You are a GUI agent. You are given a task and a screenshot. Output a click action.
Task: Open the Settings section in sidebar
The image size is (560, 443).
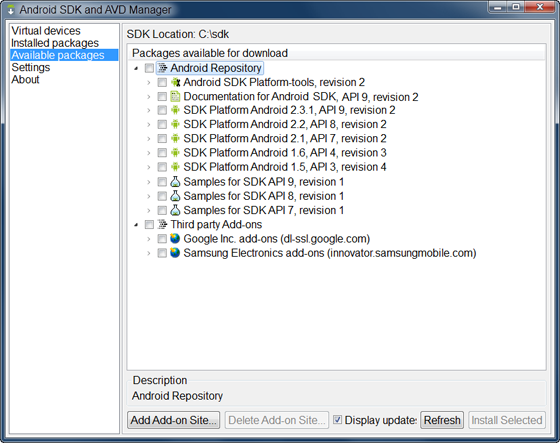(31, 67)
